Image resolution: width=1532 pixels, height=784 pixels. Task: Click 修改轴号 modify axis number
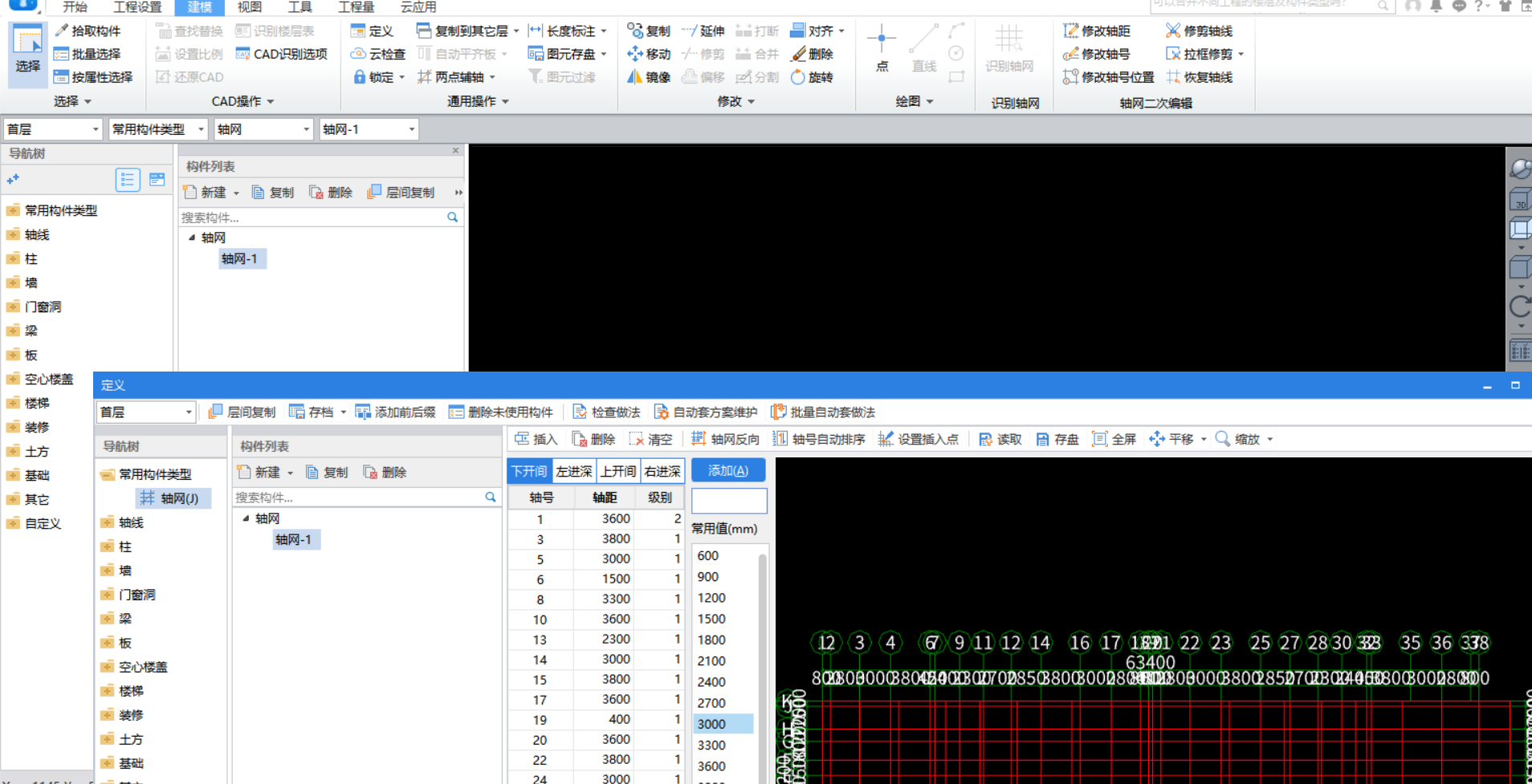tap(1097, 54)
